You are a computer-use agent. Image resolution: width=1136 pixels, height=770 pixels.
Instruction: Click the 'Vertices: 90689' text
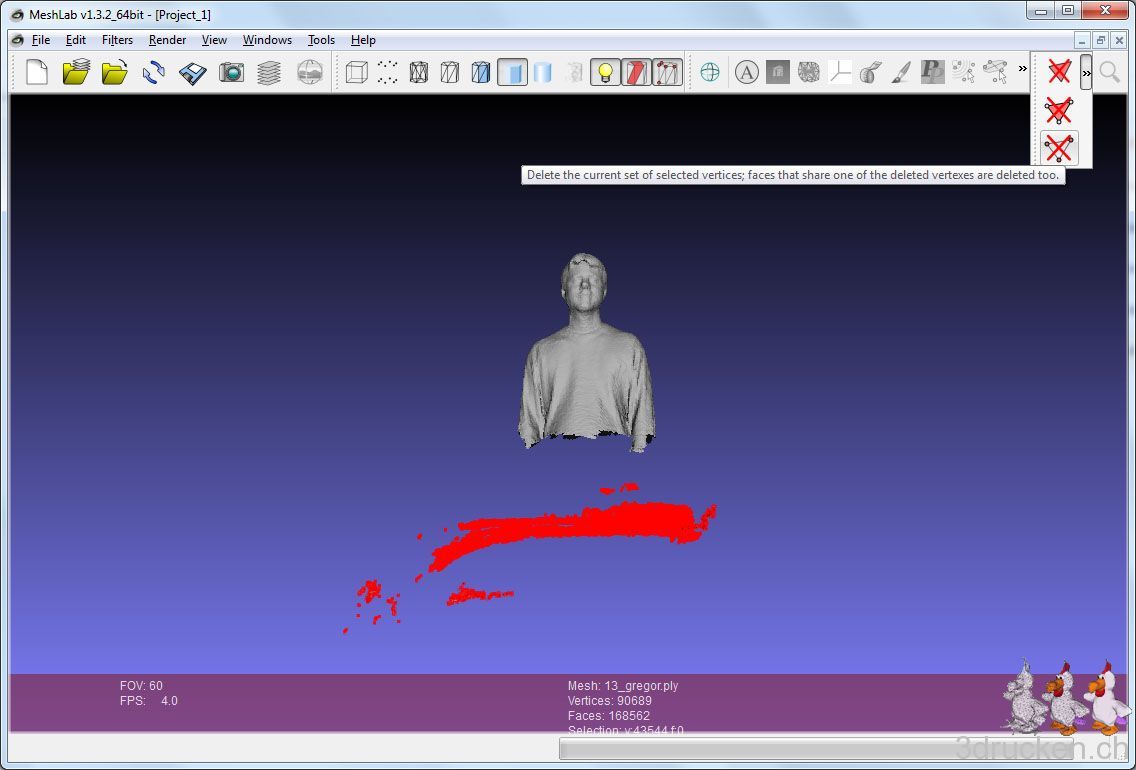pyautogui.click(x=609, y=700)
